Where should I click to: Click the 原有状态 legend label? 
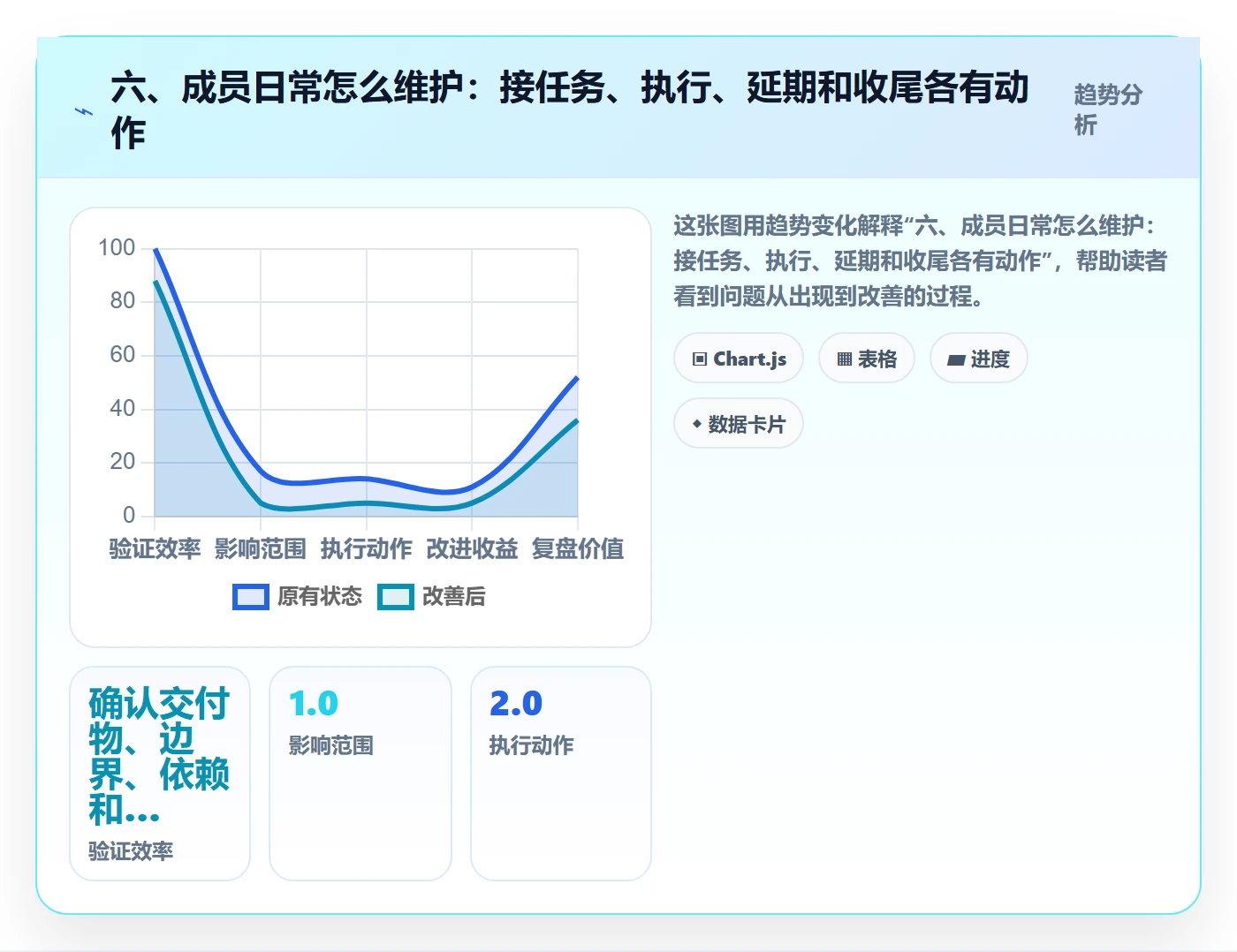click(x=320, y=597)
